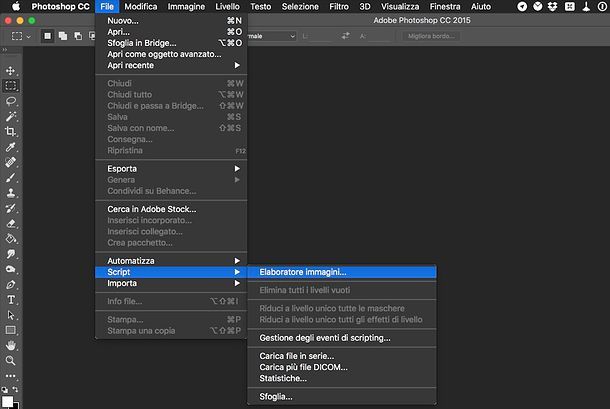Select the Zoom tool
This screenshot has height=409, width=610.
11,361
